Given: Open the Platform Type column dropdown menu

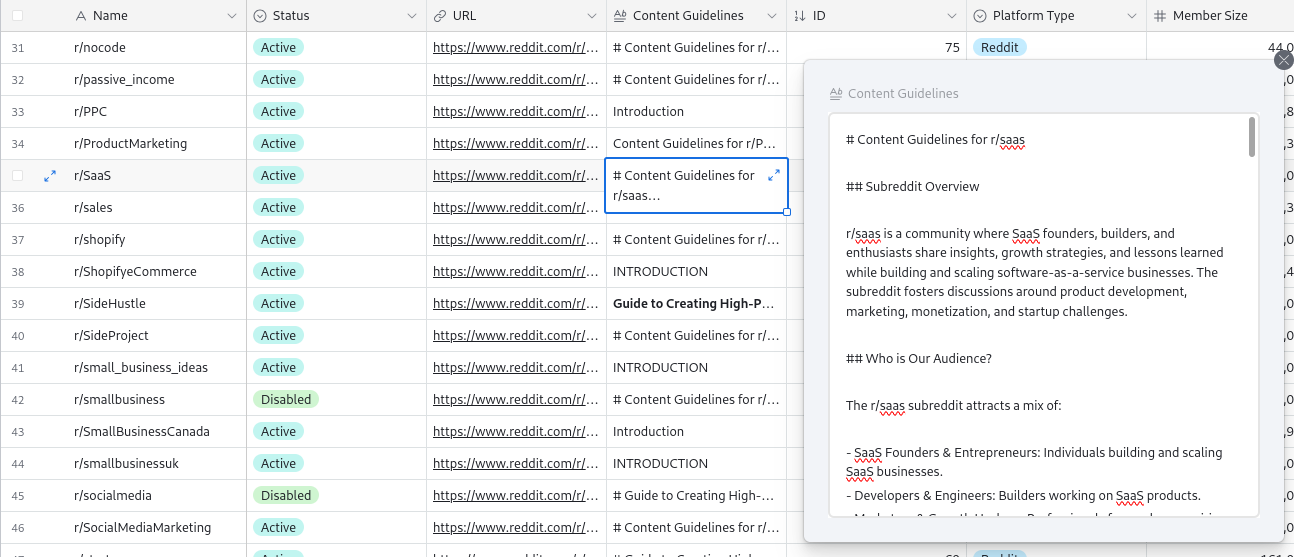Looking at the screenshot, I should 1132,16.
